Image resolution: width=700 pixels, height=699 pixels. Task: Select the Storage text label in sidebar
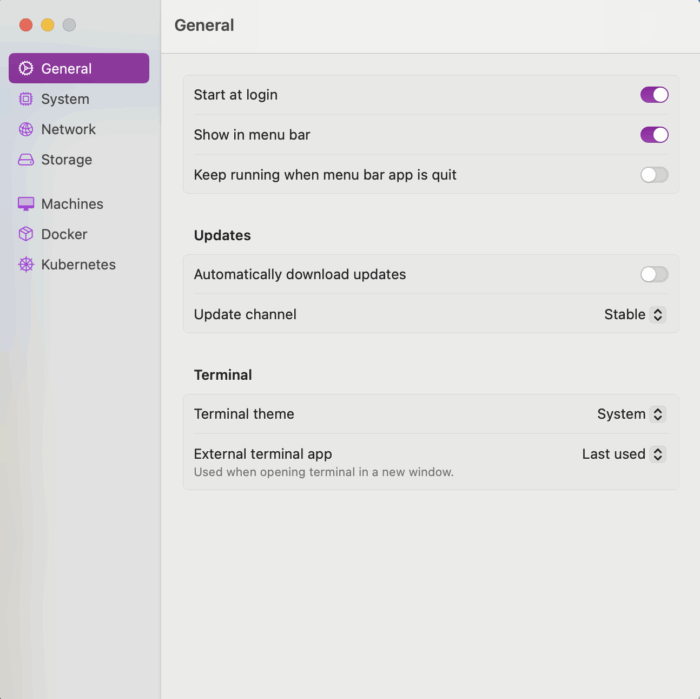click(66, 160)
